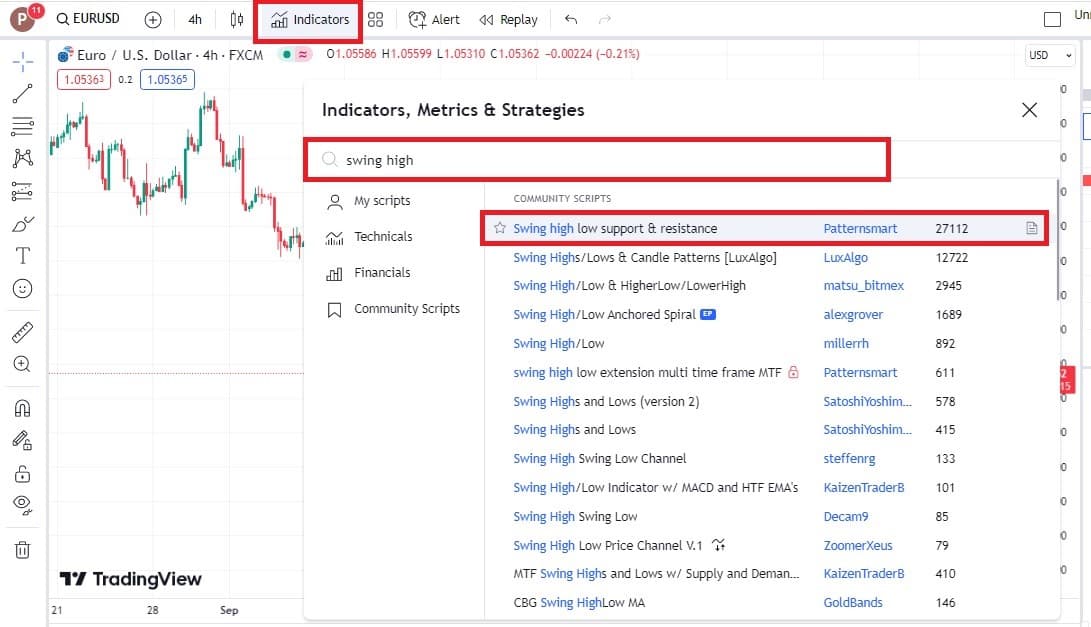
Task: Open author ZoomerXeus profile
Action: [x=858, y=546]
